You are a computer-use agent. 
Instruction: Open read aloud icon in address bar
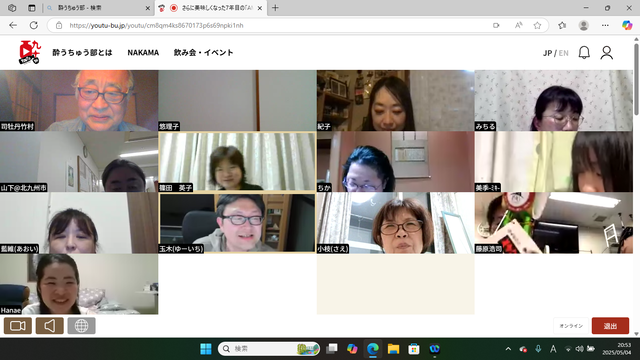click(x=518, y=25)
